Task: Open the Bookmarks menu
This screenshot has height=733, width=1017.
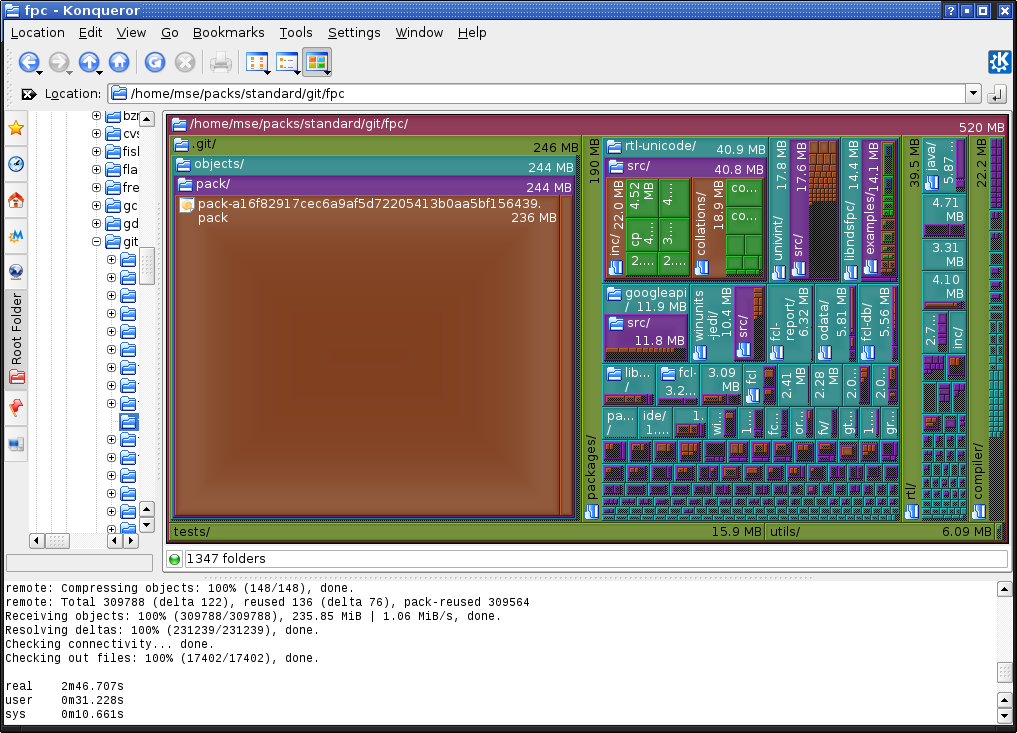Action: [x=228, y=32]
